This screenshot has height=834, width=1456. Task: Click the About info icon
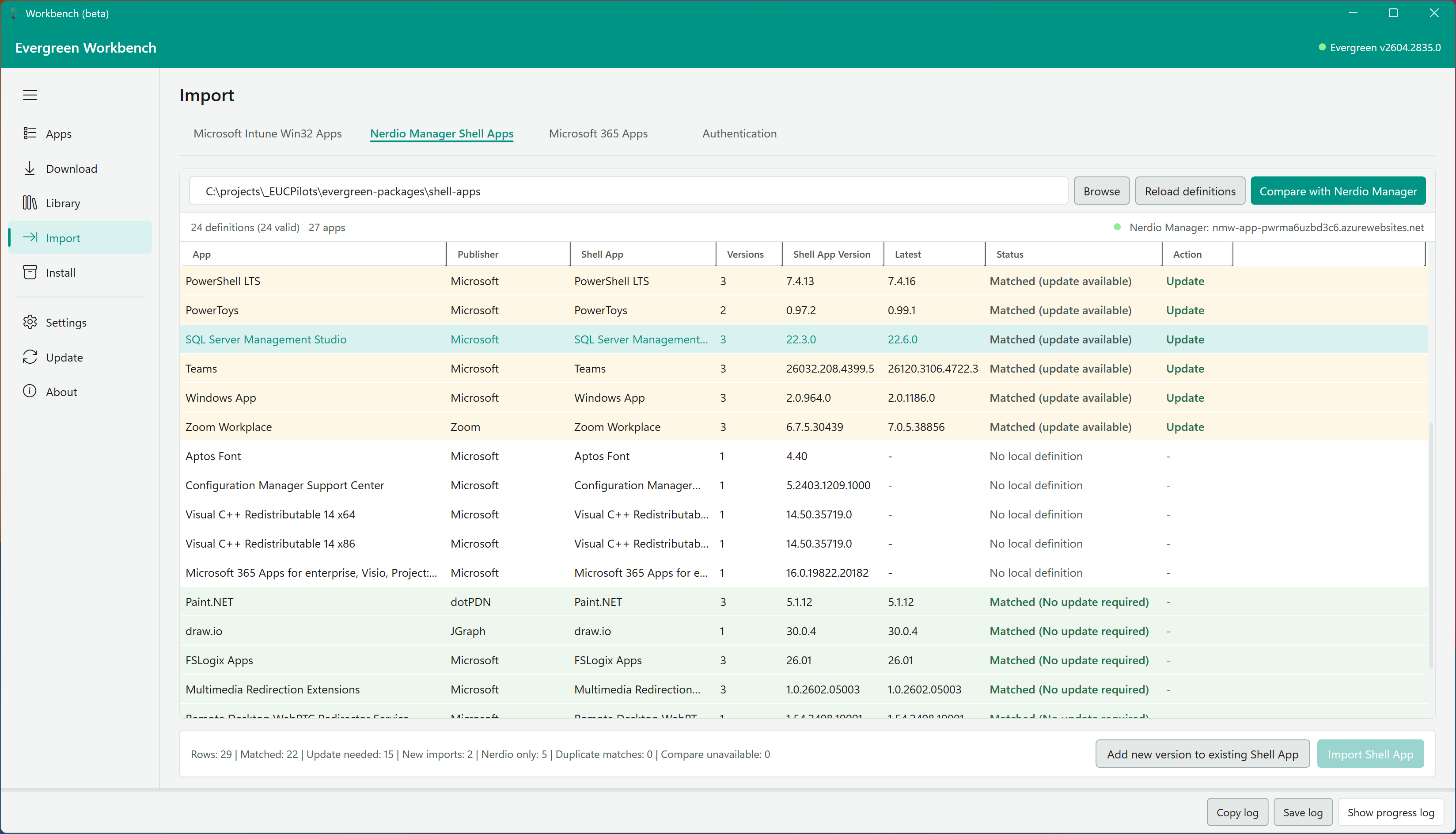tap(30, 391)
